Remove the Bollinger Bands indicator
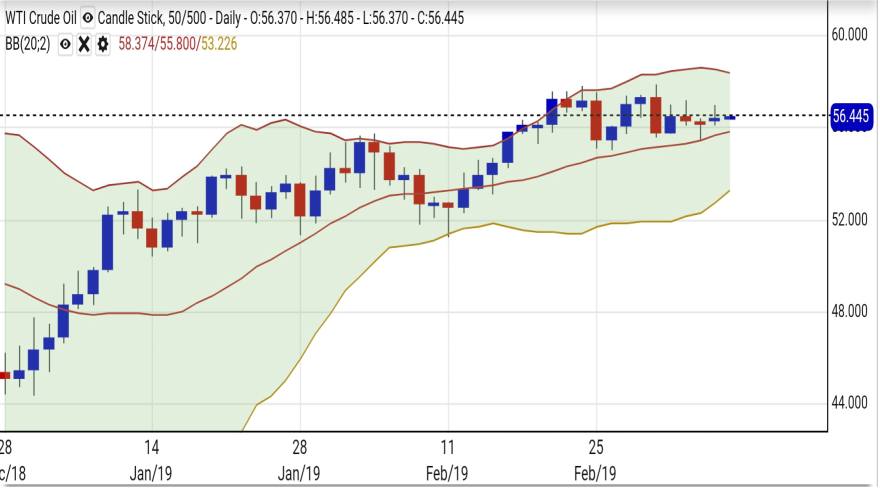Viewport: 880px width, 488px height. [x=84, y=44]
